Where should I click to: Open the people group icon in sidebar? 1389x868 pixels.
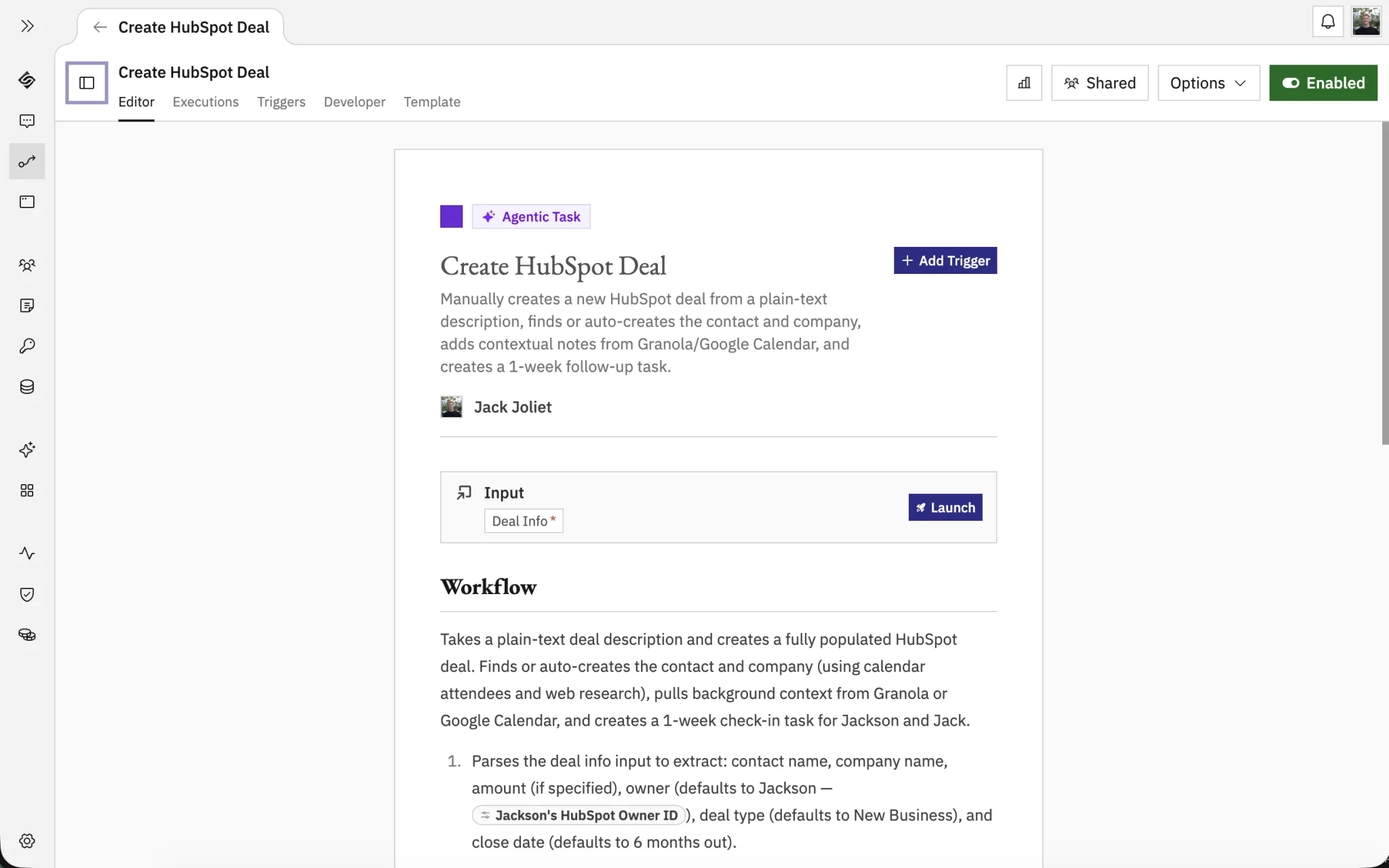[27, 265]
